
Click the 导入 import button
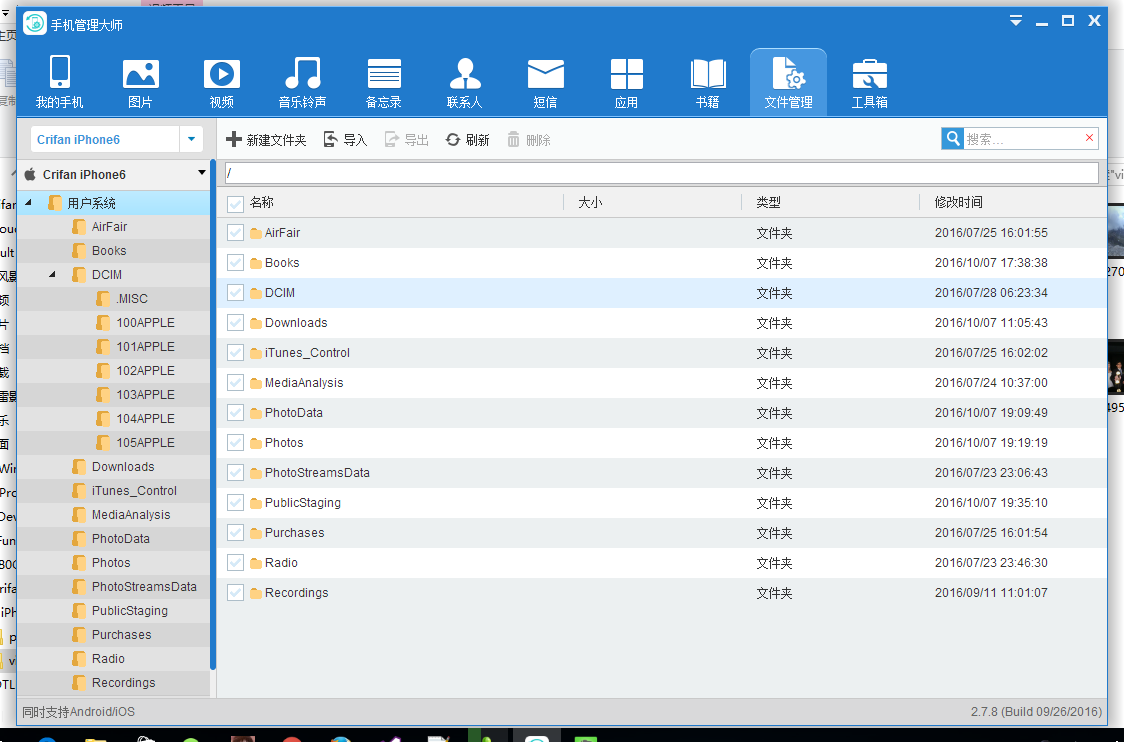click(345, 140)
